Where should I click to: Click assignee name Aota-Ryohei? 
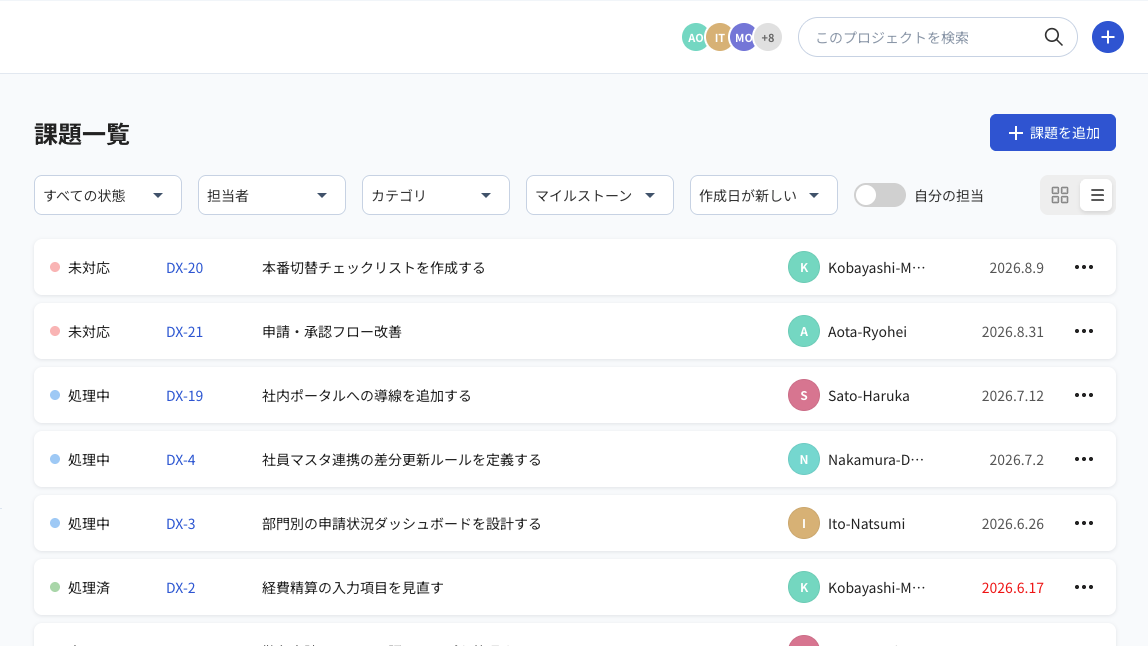coord(867,332)
